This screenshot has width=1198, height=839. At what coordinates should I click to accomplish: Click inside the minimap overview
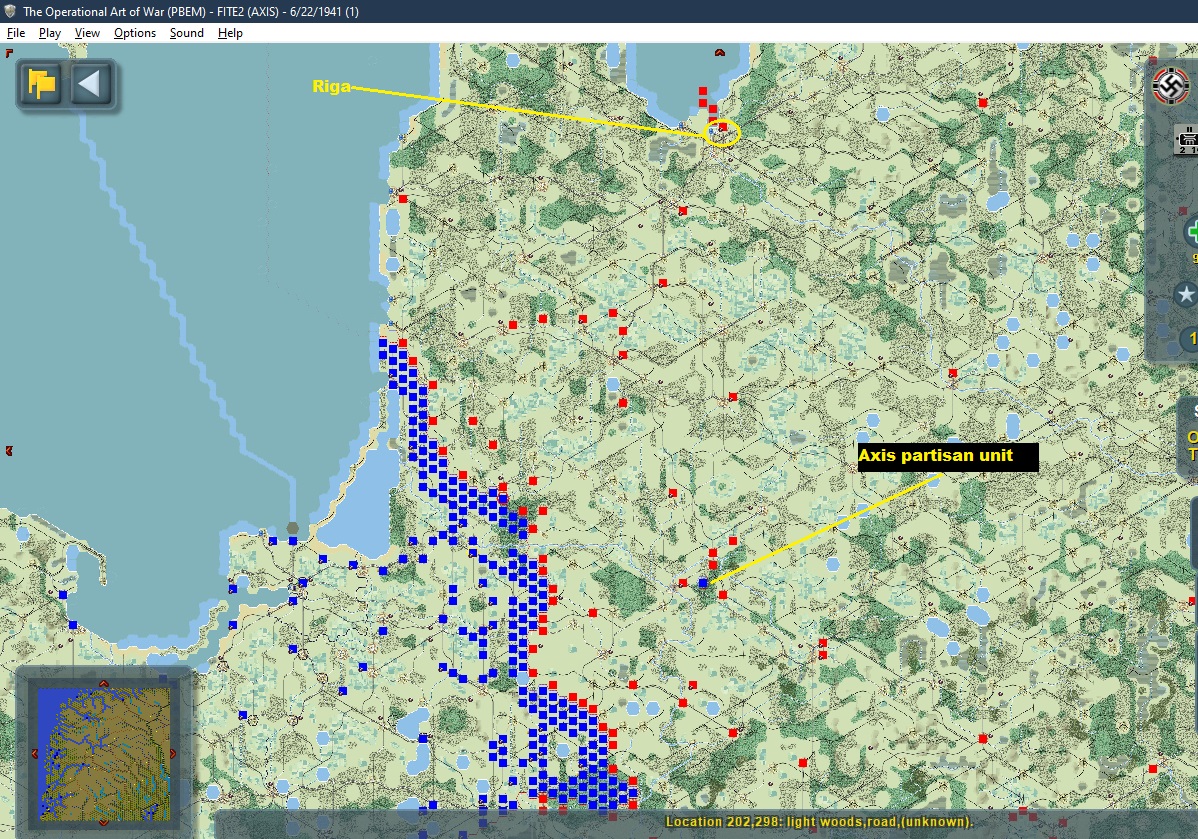click(103, 752)
